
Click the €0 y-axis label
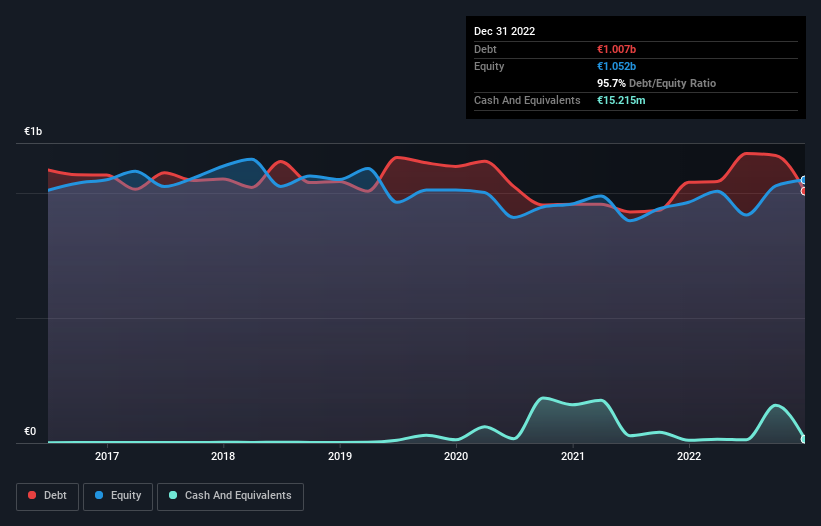click(30, 431)
